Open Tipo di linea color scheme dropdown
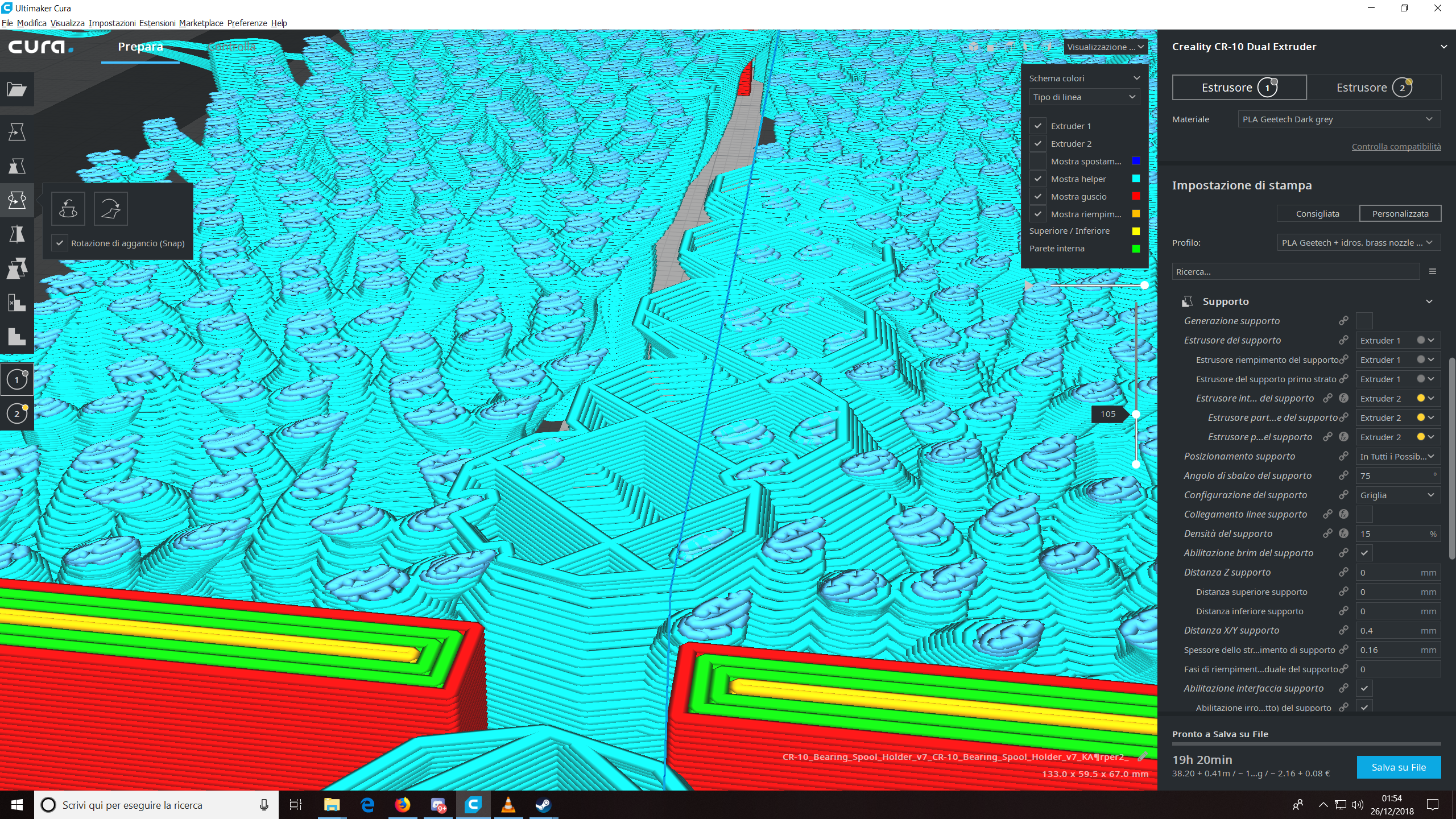The image size is (1456, 819). (1085, 97)
